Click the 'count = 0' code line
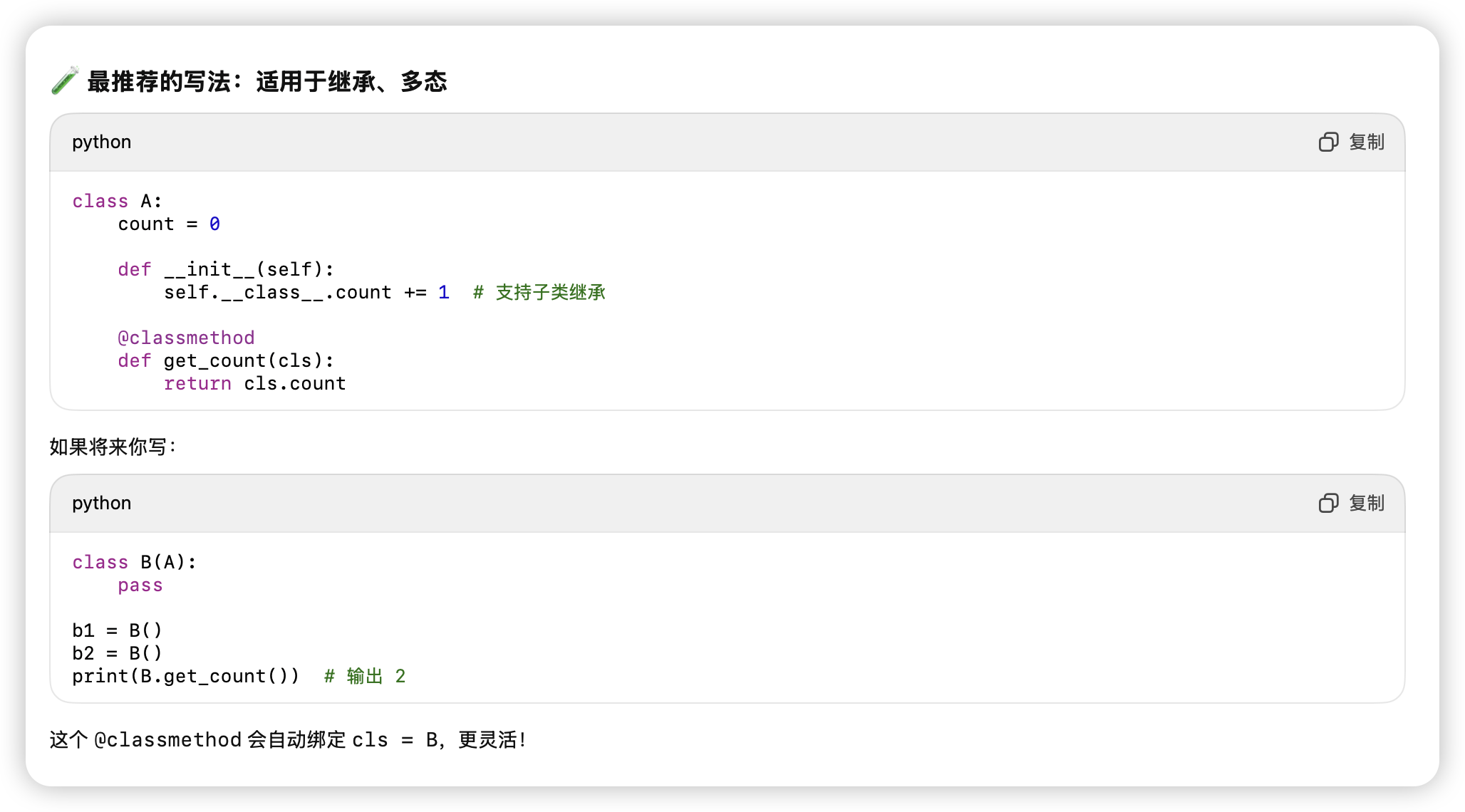 (169, 224)
